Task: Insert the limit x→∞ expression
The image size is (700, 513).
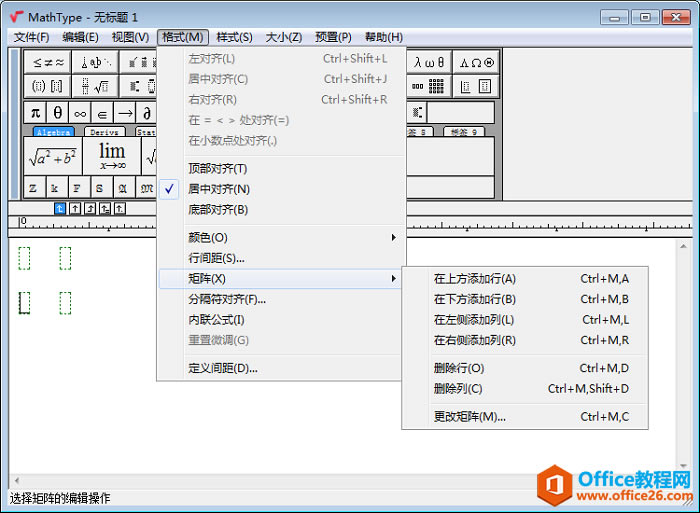Action: click(x=111, y=155)
